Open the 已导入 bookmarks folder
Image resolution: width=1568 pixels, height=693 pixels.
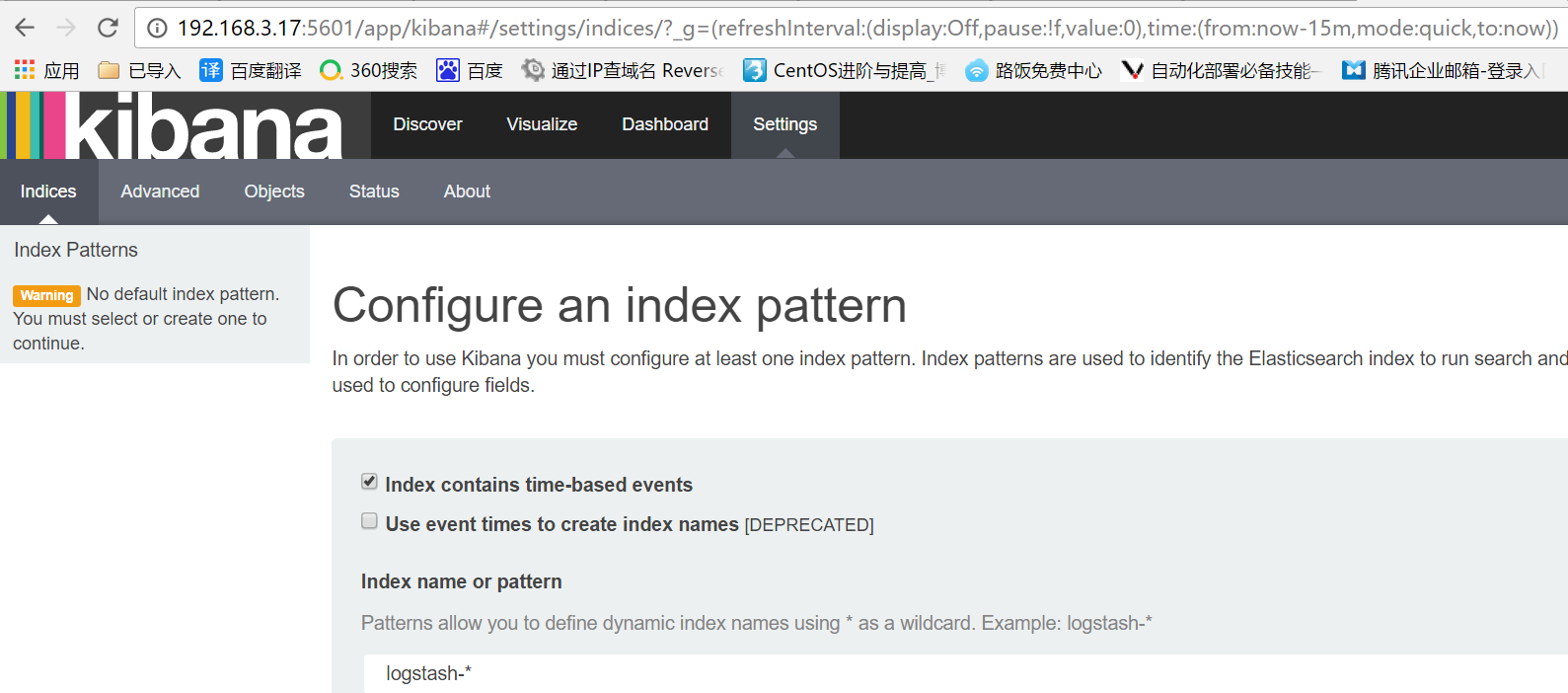[140, 70]
